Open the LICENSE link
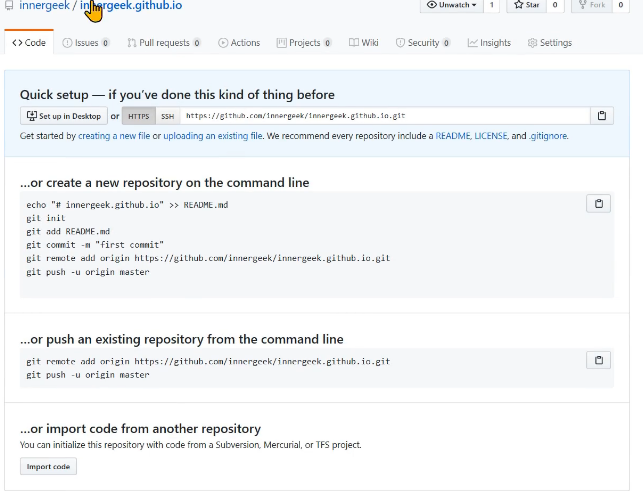Image resolution: width=643 pixels, height=494 pixels. (491, 136)
